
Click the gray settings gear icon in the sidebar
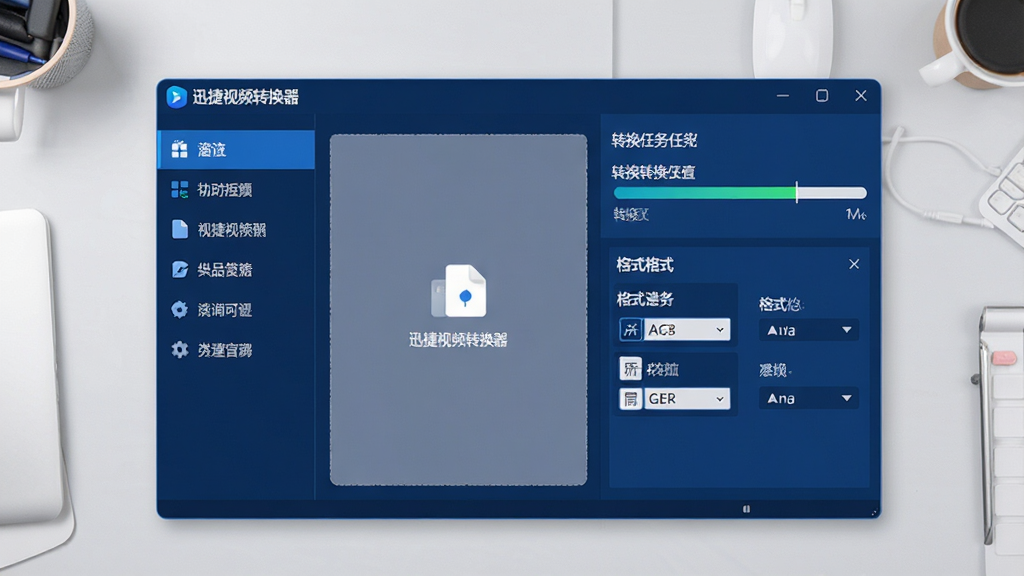(180, 350)
